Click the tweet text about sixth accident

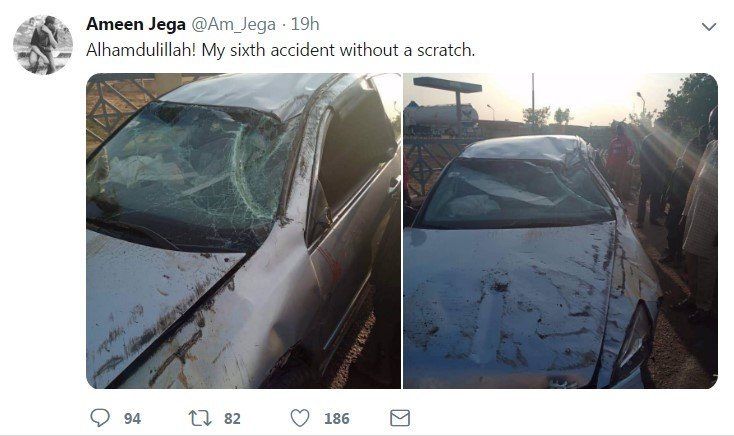point(280,50)
